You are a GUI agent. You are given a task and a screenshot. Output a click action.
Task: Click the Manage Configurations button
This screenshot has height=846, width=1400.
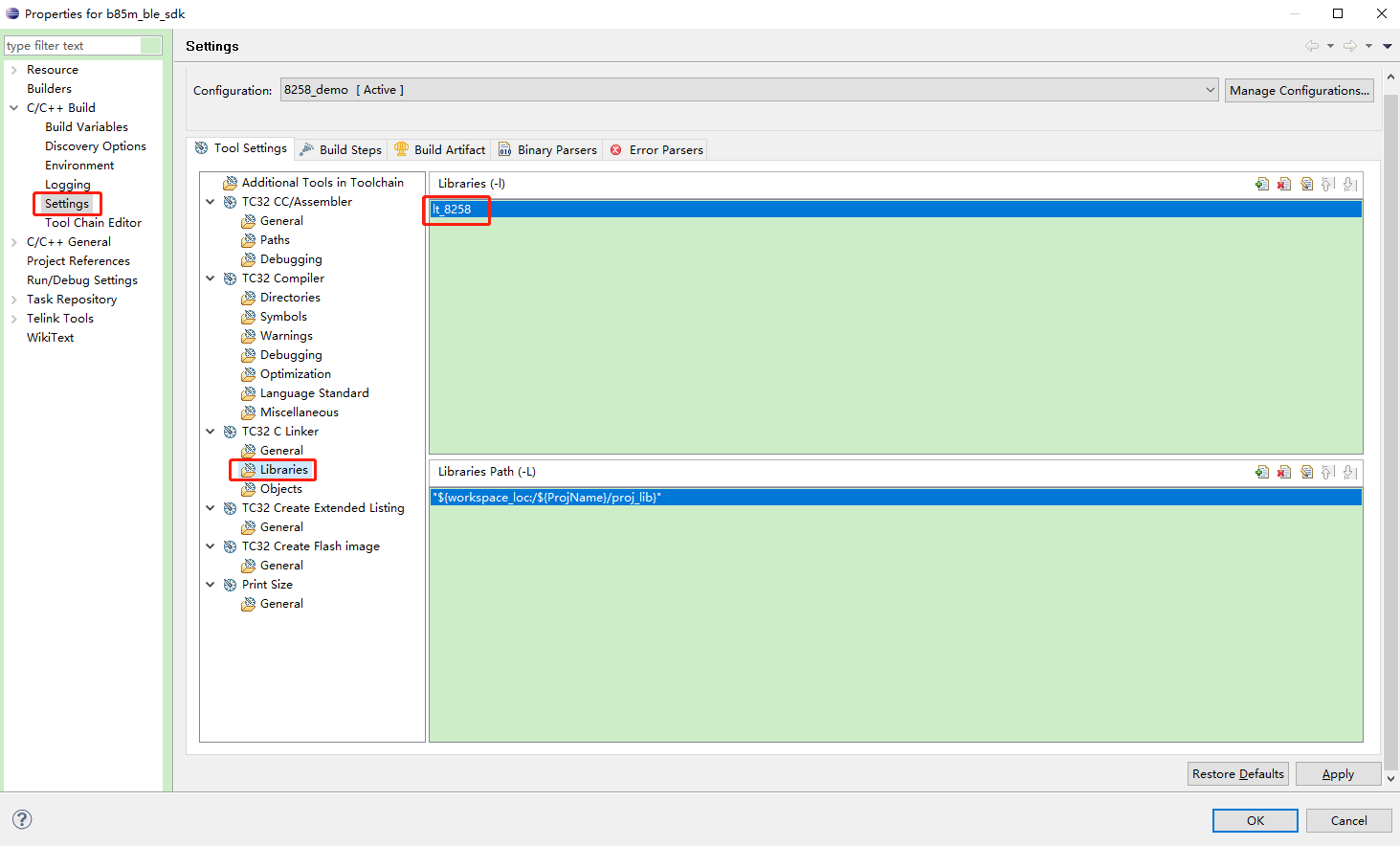(1300, 90)
